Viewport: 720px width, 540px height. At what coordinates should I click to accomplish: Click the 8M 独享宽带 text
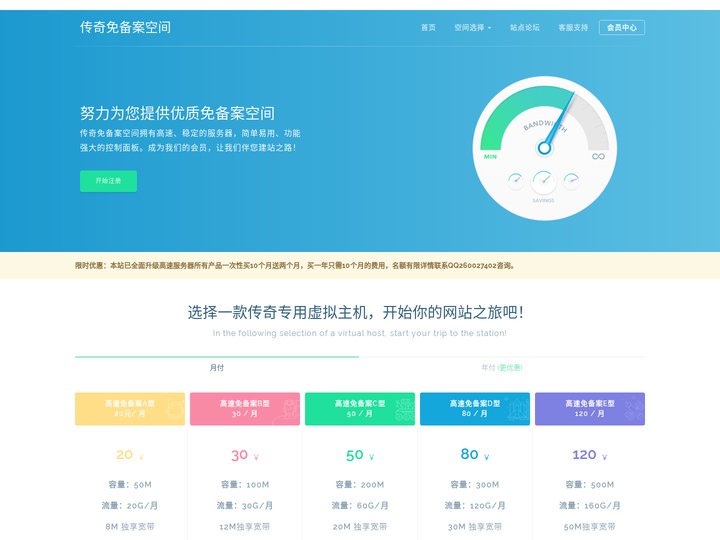click(x=130, y=527)
